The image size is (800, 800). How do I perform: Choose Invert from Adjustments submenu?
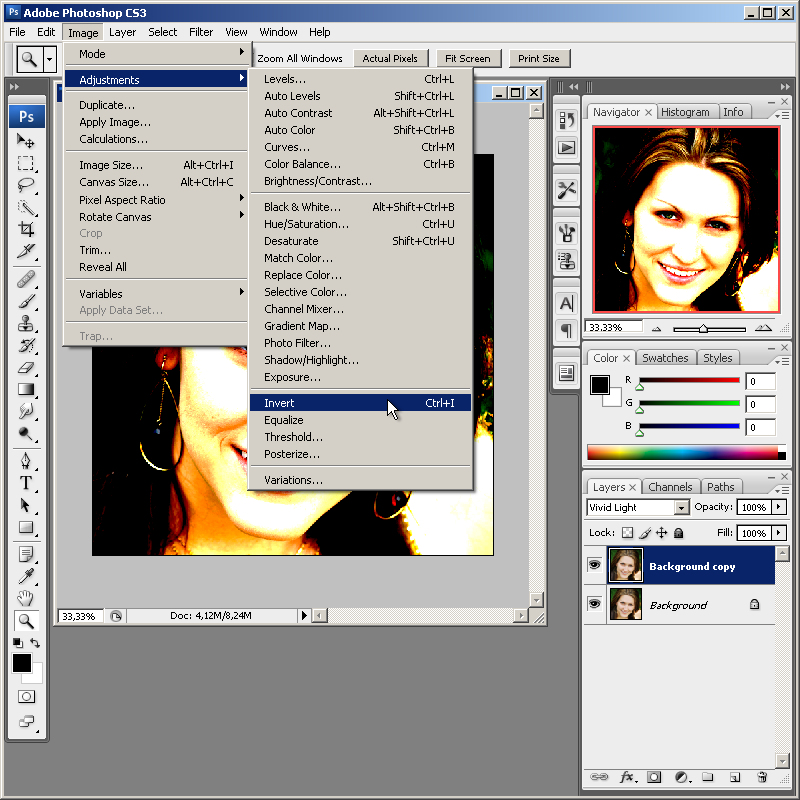360,403
